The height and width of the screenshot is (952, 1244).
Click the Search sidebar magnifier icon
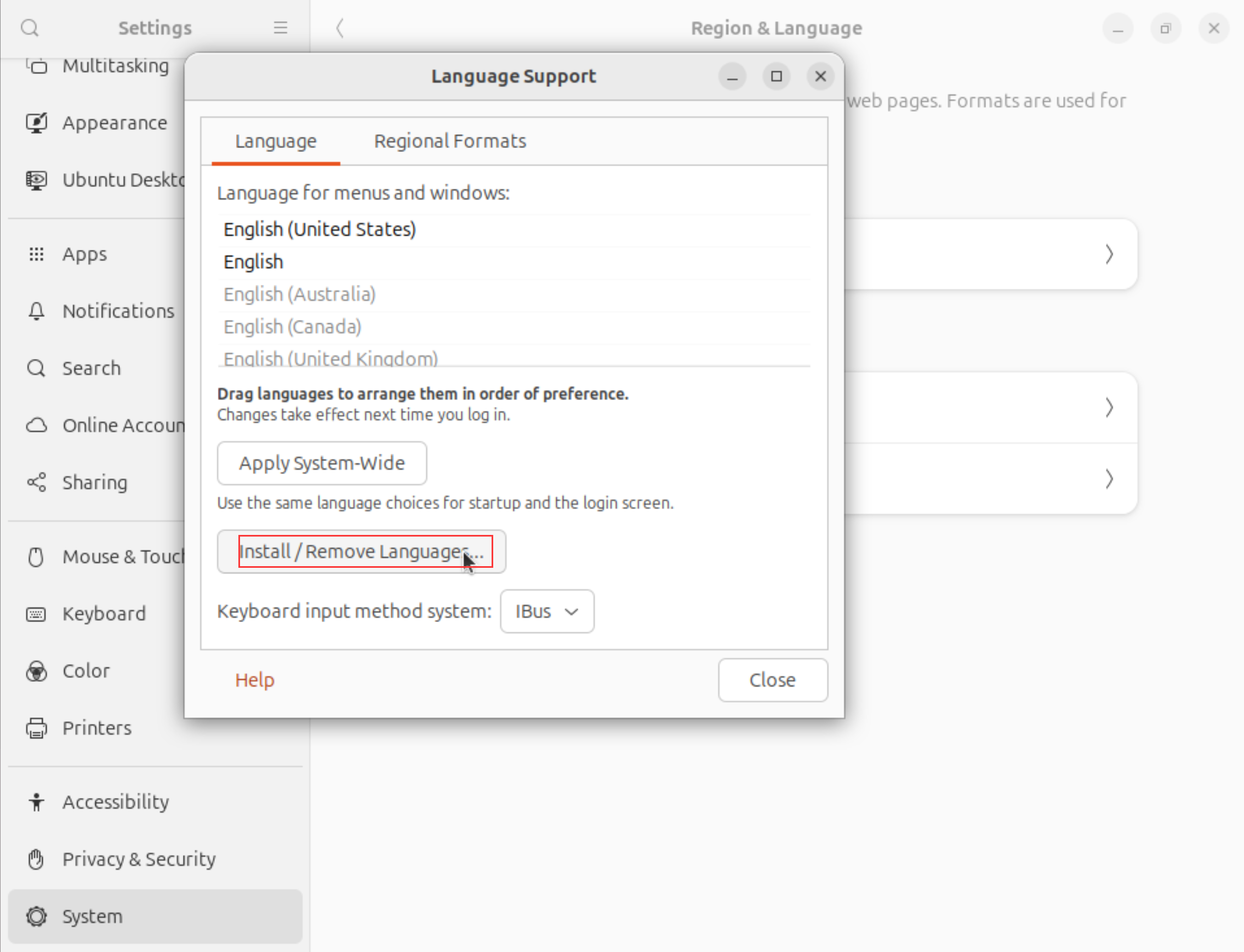point(36,368)
